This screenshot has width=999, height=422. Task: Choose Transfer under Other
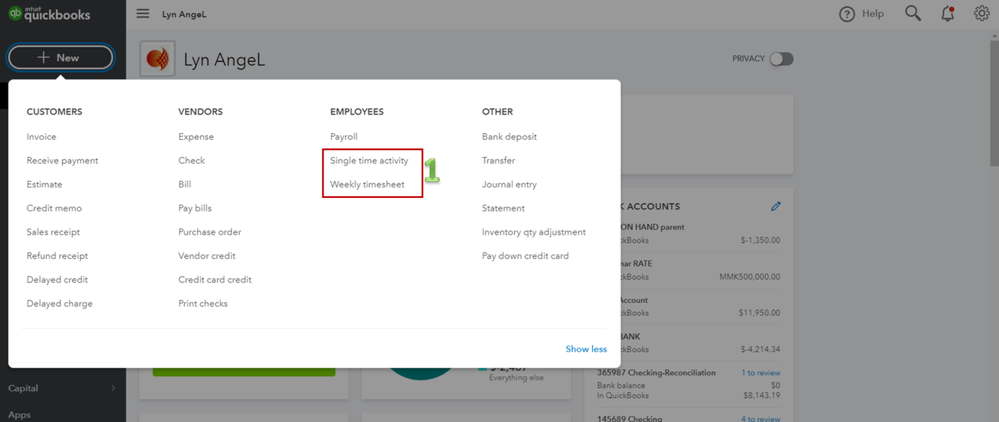click(498, 161)
